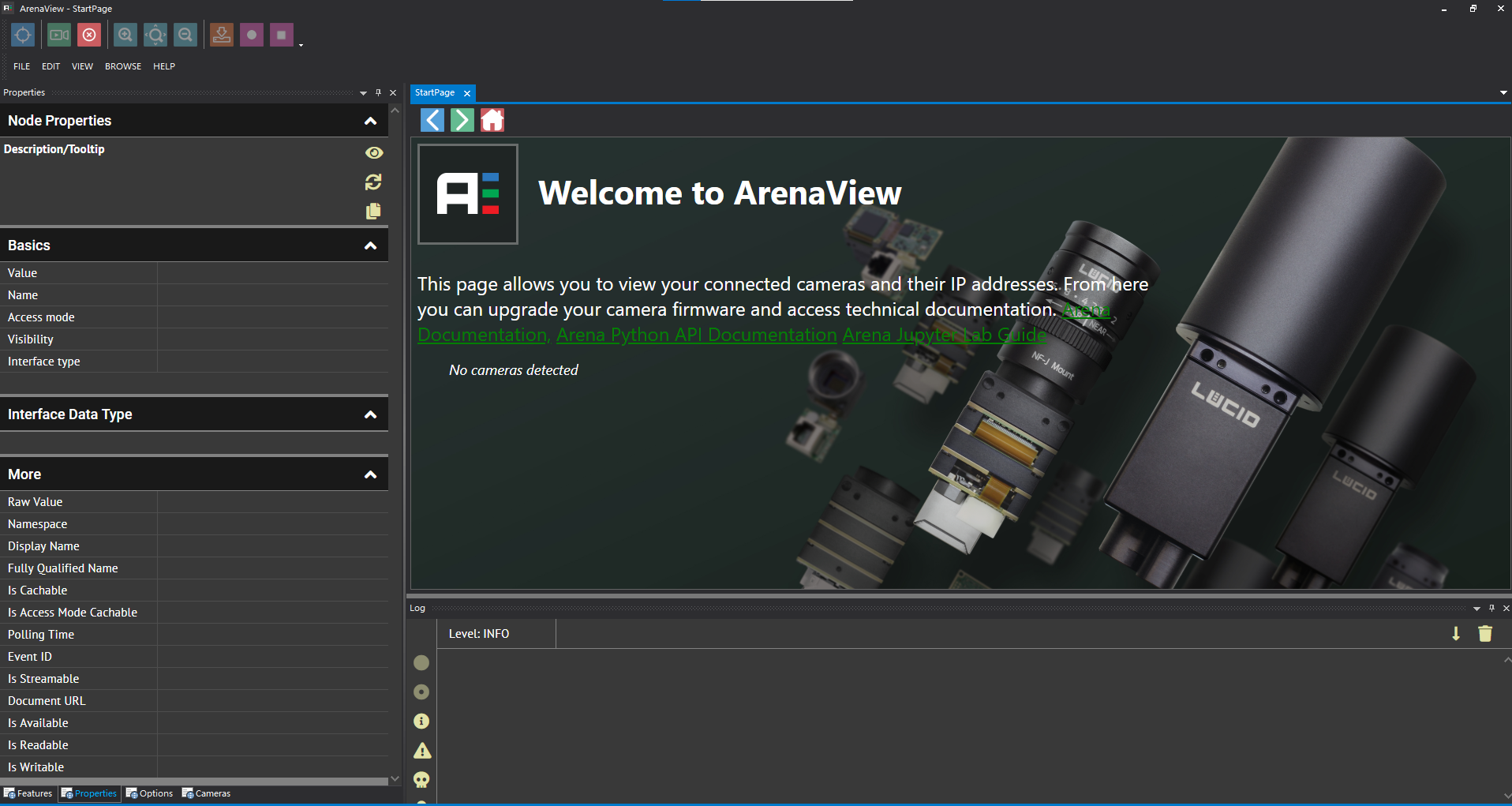The width and height of the screenshot is (1512, 806).
Task: Toggle the info log level filter icon
Action: (x=421, y=722)
